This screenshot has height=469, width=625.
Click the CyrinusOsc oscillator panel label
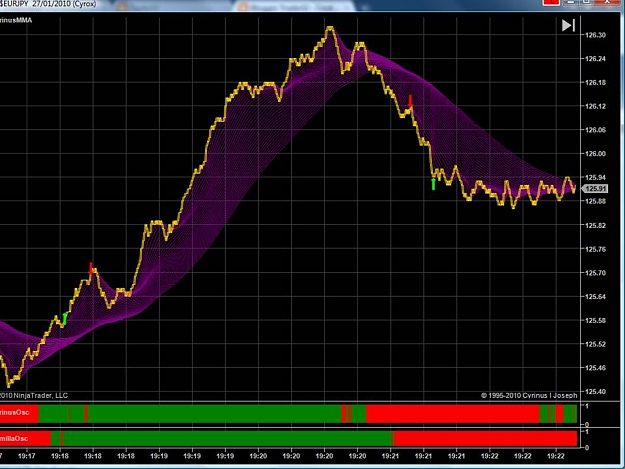(x=14, y=412)
